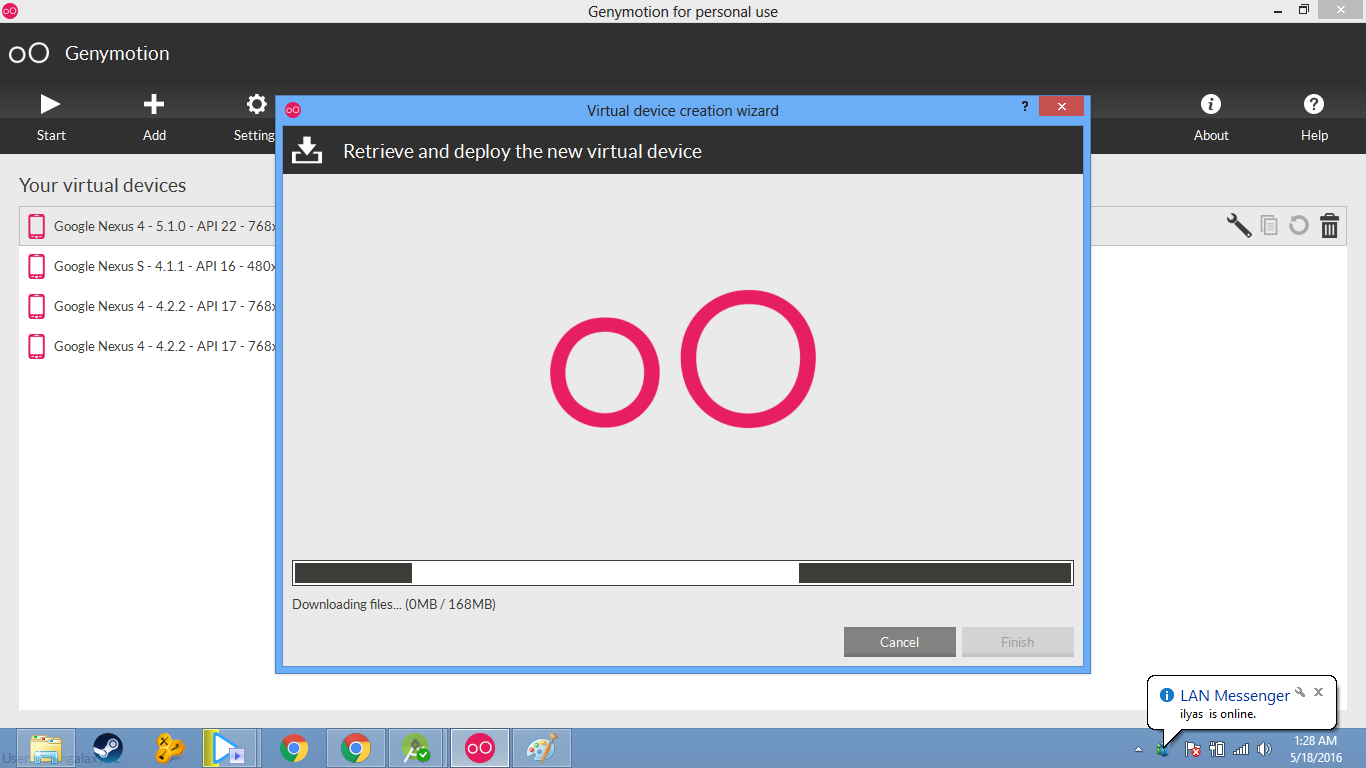Open the media player taskbar icon
The height and width of the screenshot is (768, 1366).
(230, 748)
